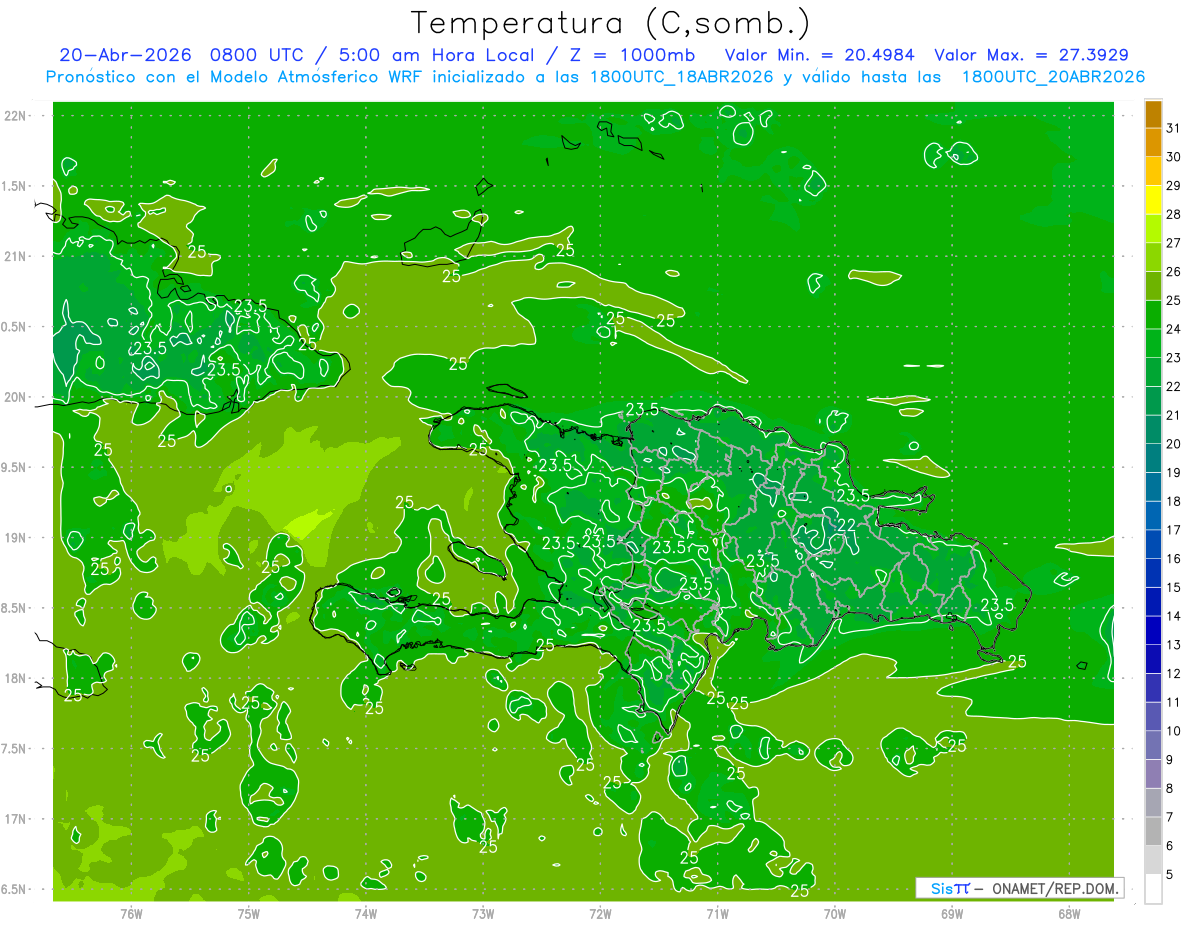
Task: Click the 20N latitude axis label
Action: 15,397
